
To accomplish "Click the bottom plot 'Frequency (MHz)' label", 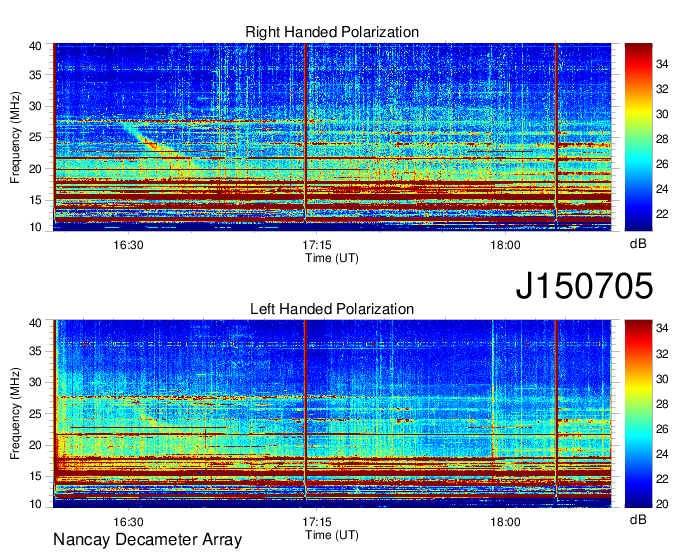I will click(x=15, y=414).
